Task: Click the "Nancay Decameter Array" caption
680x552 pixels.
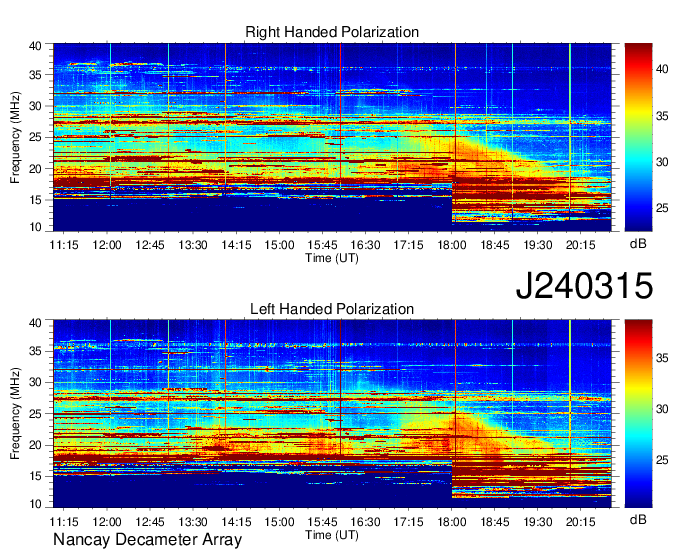Action: coord(147,540)
